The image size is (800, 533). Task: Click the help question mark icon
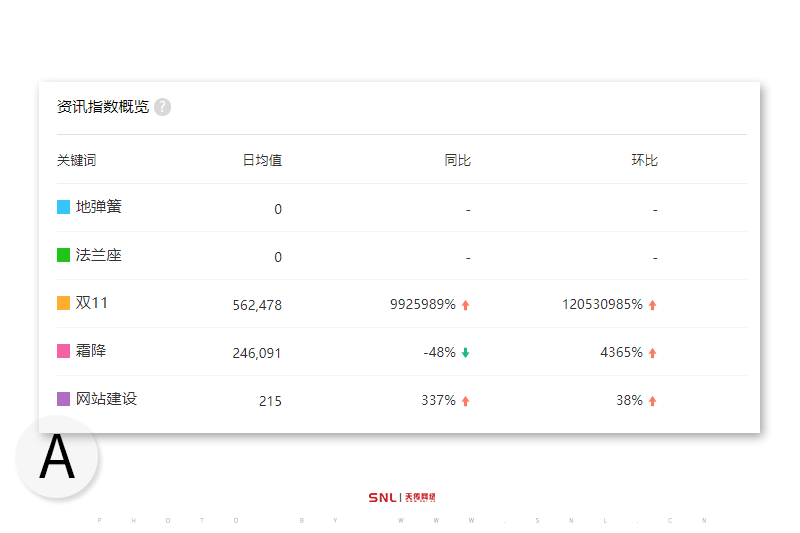coord(162,107)
